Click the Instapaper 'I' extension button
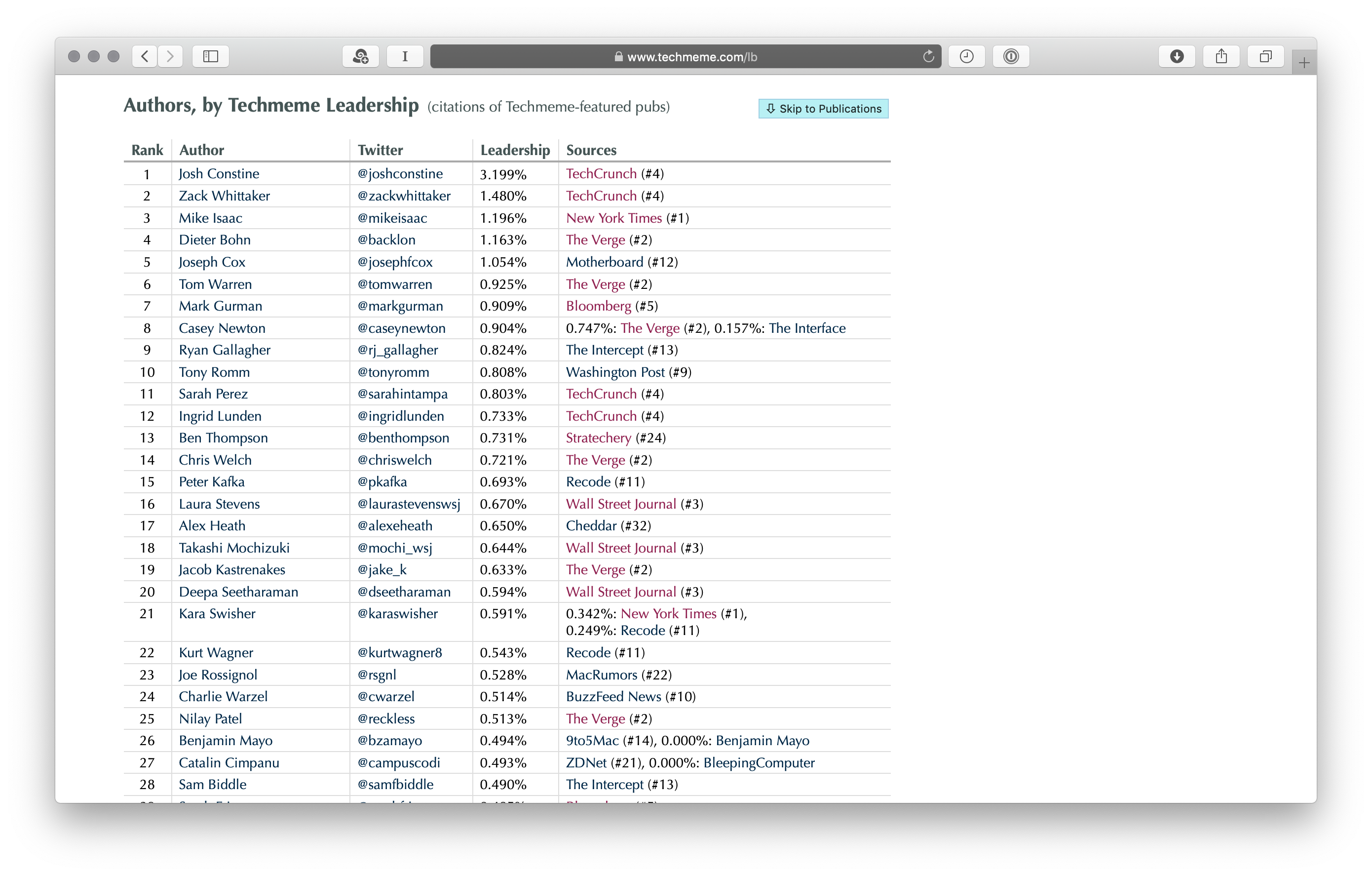The image size is (1372, 876). (x=405, y=56)
